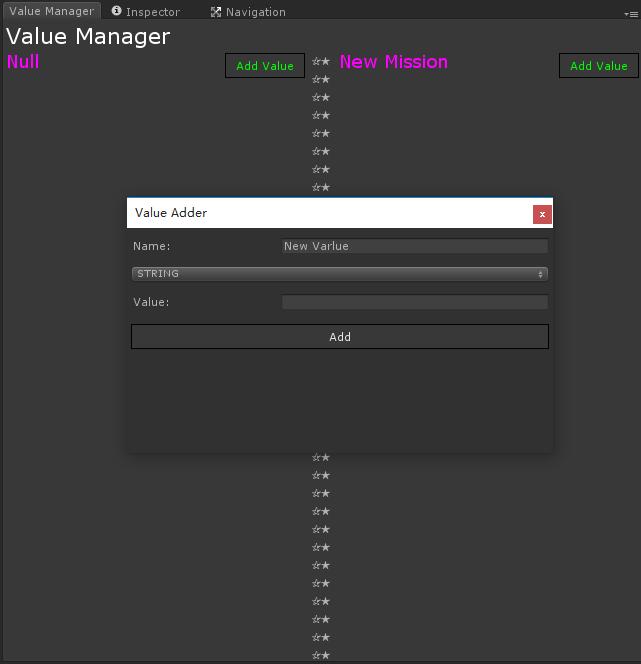Click the topmost star divider icon
Viewport: 641px width, 664px height.
pos(321,62)
